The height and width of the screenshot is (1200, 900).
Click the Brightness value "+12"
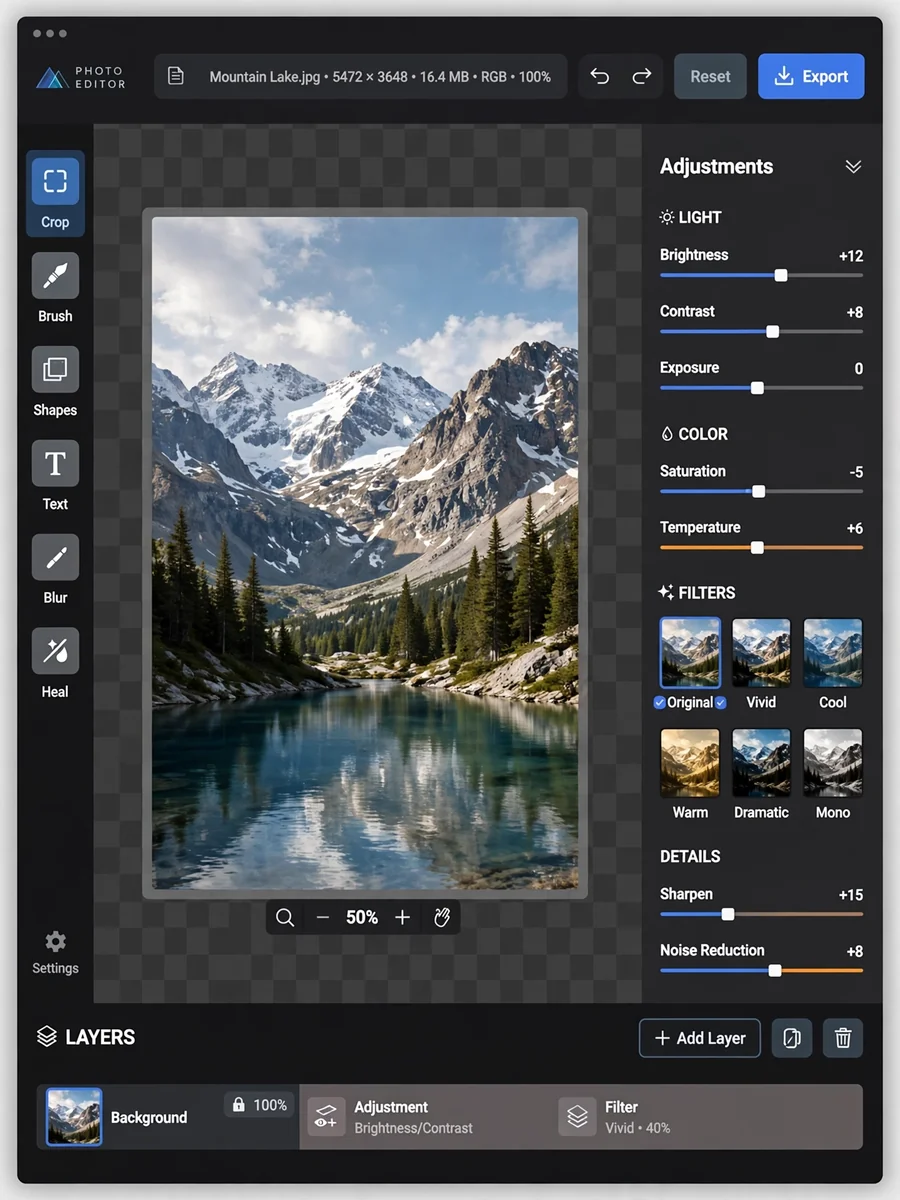coord(851,256)
